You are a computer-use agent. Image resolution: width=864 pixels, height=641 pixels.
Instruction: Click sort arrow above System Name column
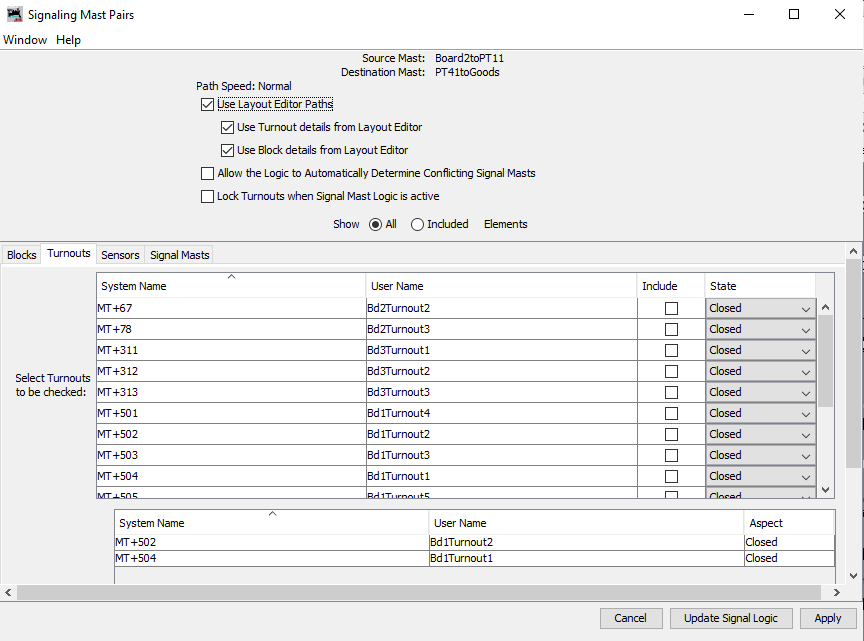tap(231, 276)
